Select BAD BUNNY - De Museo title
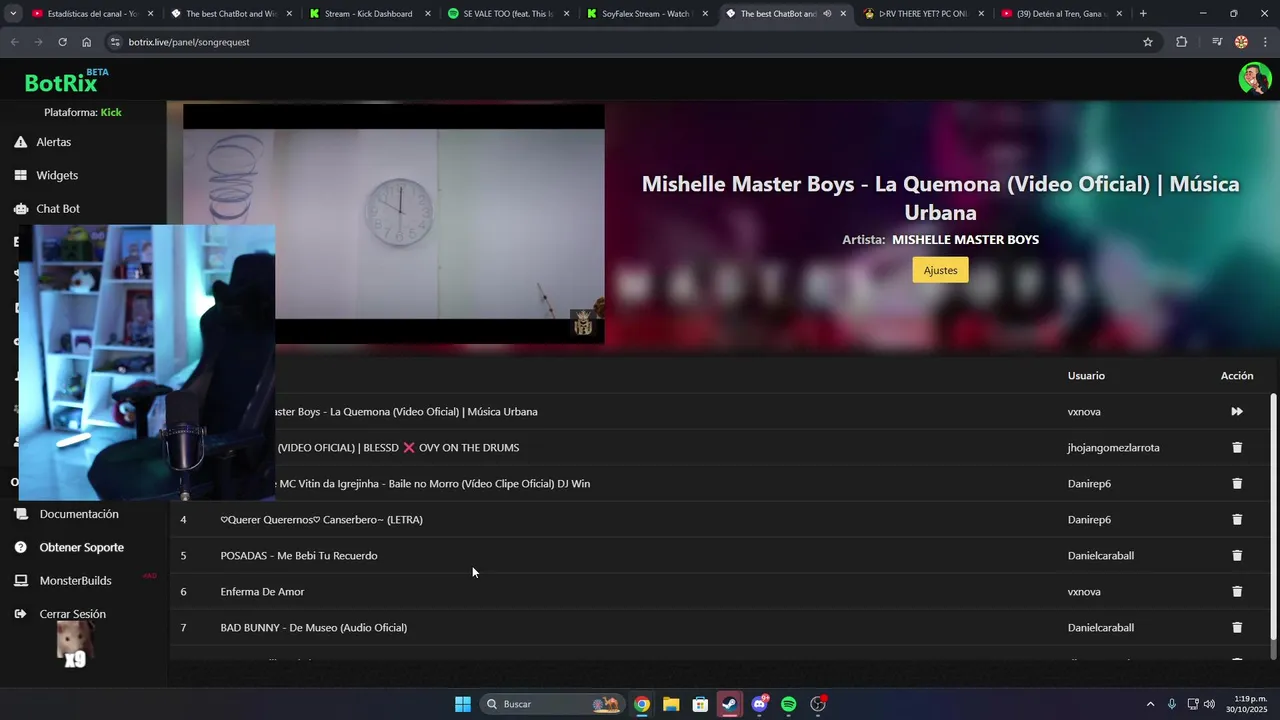 [x=313, y=627]
